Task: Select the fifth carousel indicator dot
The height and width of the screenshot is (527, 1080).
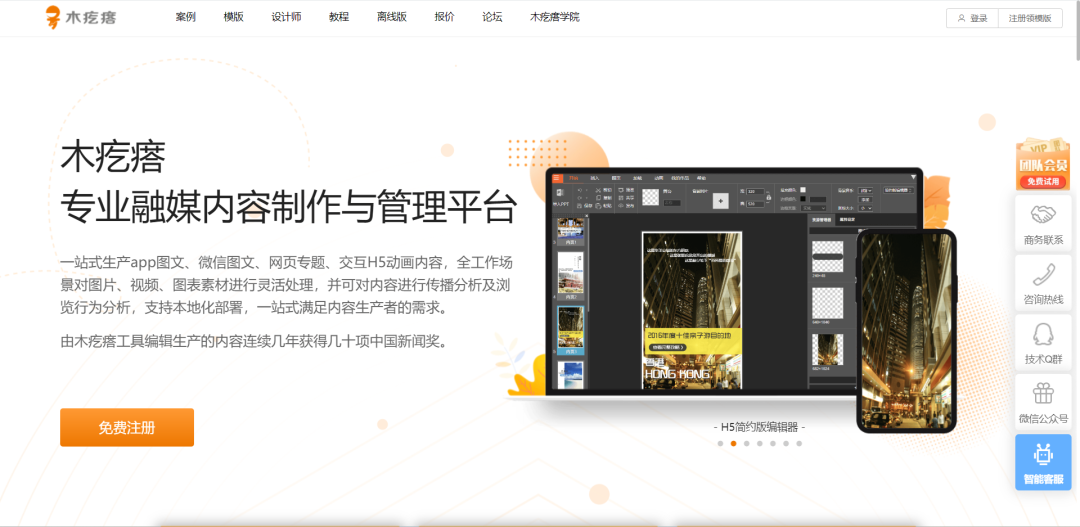Action: click(x=773, y=444)
